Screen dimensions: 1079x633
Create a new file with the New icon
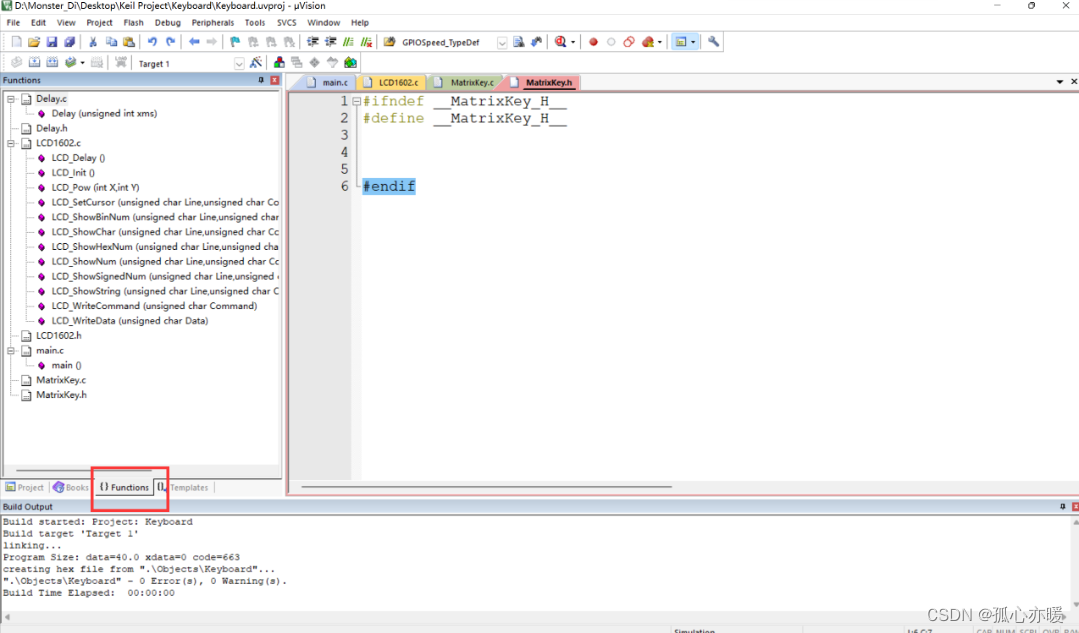pyautogui.click(x=17, y=42)
